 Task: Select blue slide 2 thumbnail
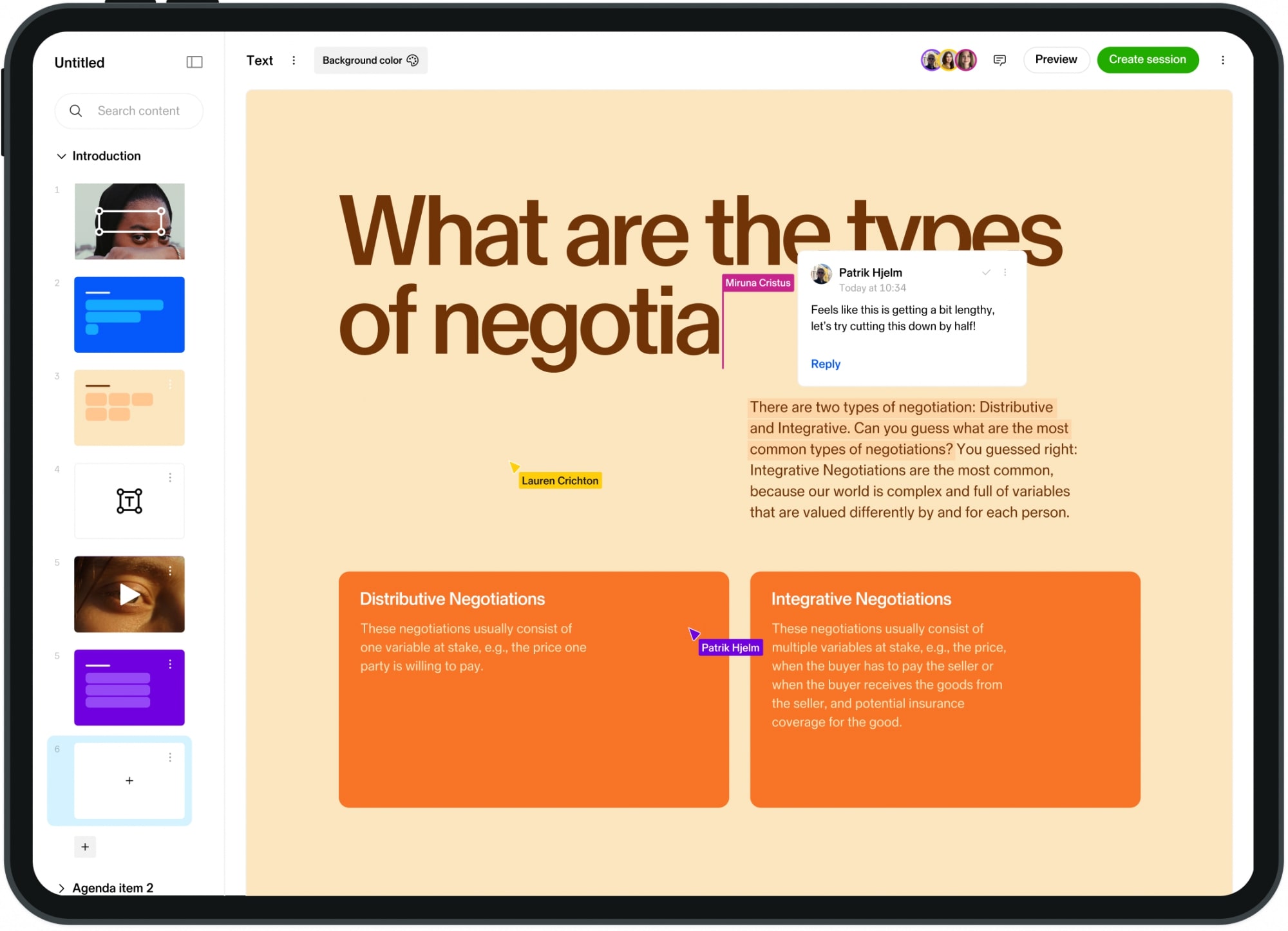click(129, 315)
